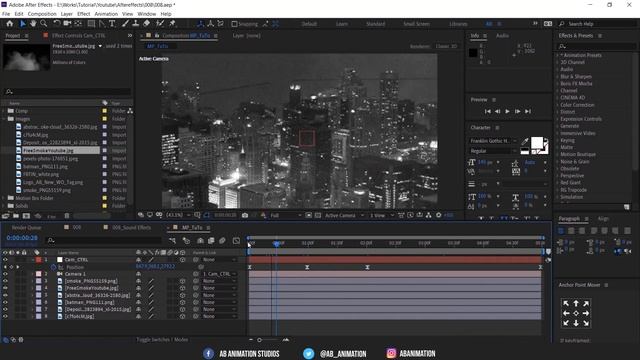Screen dimensions: 640x360
Task: Click Toggle Switches / Modes at timeline bottom
Action: point(162,339)
